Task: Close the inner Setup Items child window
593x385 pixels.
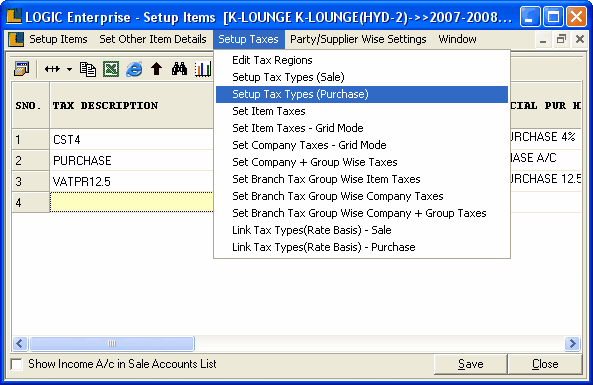Action: click(x=579, y=39)
